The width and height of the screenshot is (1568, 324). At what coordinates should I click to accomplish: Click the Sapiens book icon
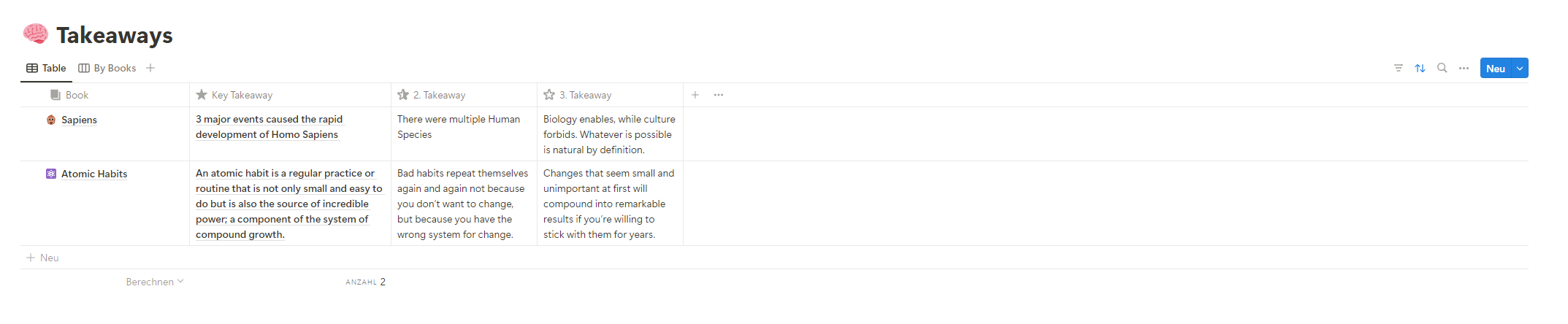click(51, 120)
